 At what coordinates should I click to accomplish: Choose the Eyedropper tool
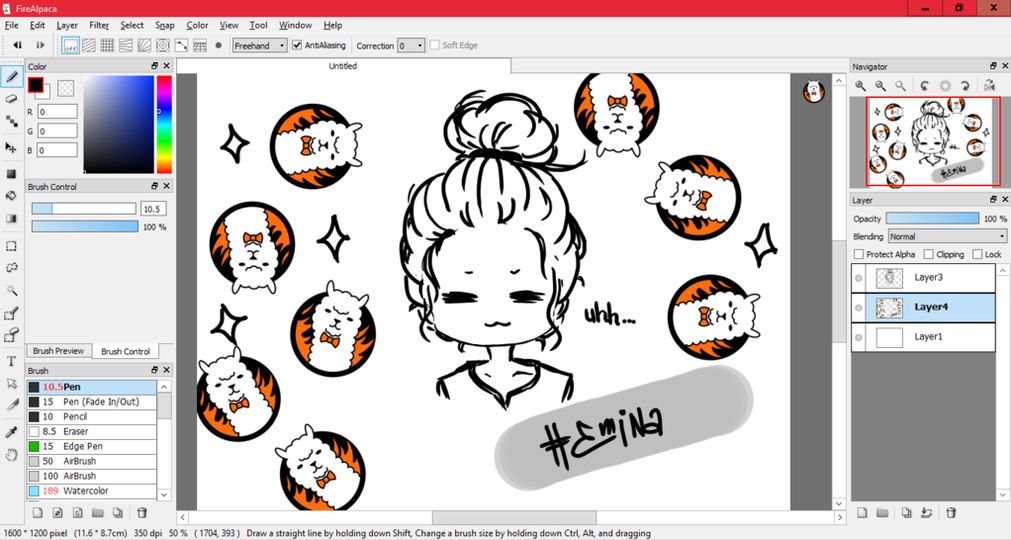pos(12,432)
